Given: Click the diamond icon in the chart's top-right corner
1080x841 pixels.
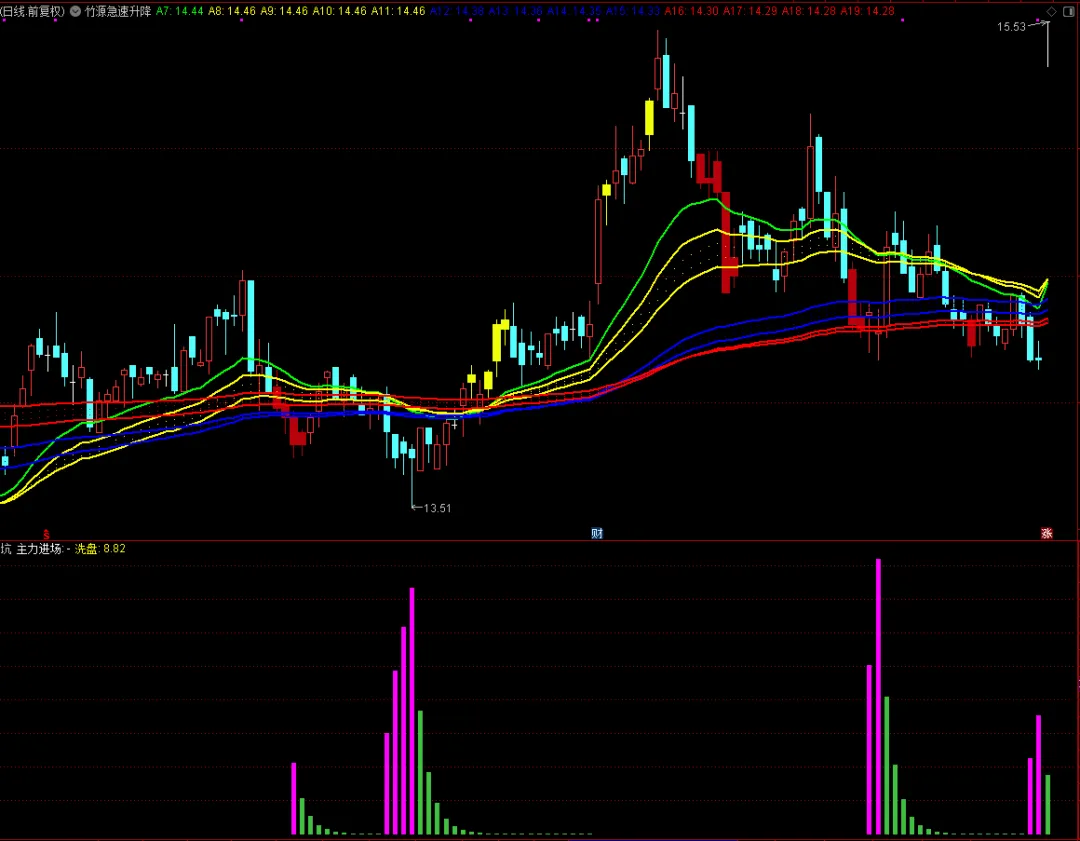Looking at the screenshot, I should [x=1051, y=12].
